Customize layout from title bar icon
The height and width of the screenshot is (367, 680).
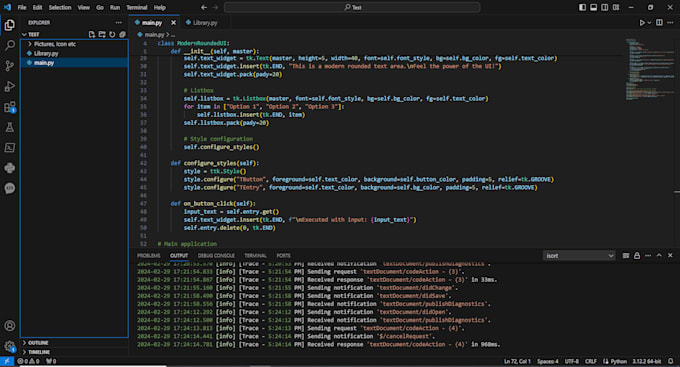click(616, 7)
